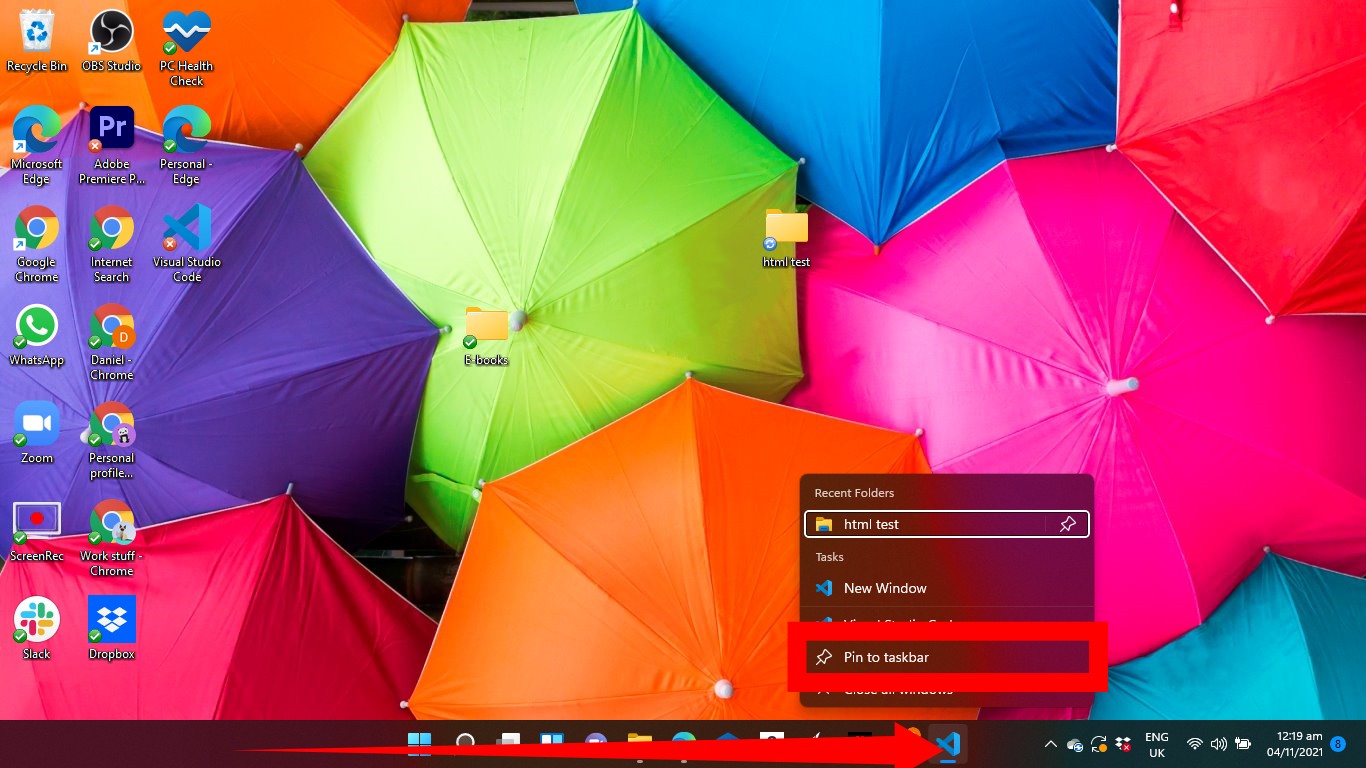Screen dimensions: 1366x768
Task: Open the clock showing 12:19 am
Action: (x=1294, y=744)
